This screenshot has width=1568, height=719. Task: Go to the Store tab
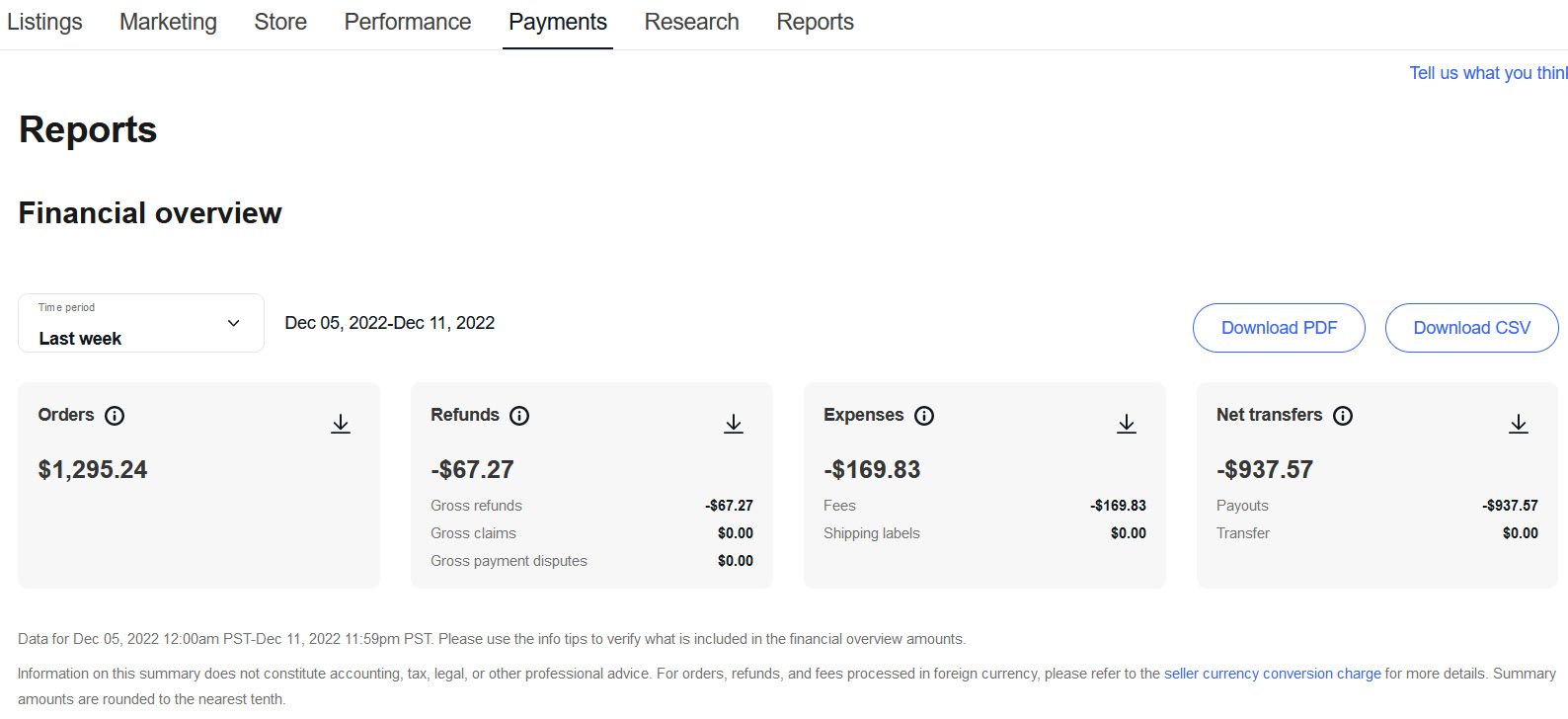tap(280, 22)
